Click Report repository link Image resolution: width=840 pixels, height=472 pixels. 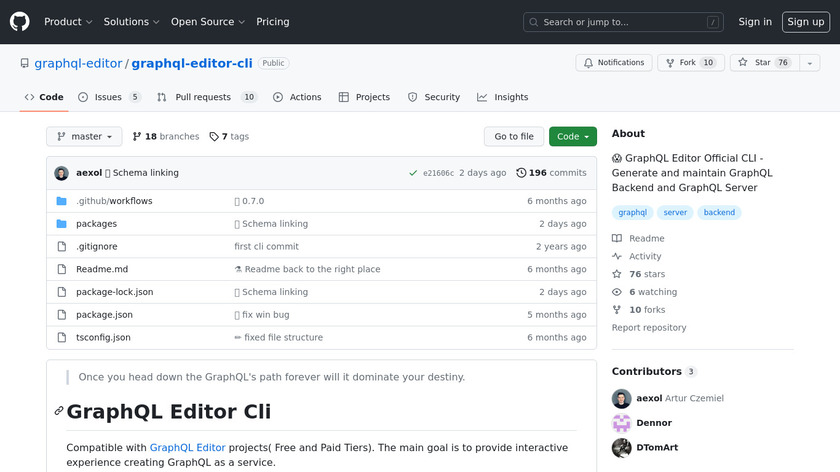click(649, 327)
